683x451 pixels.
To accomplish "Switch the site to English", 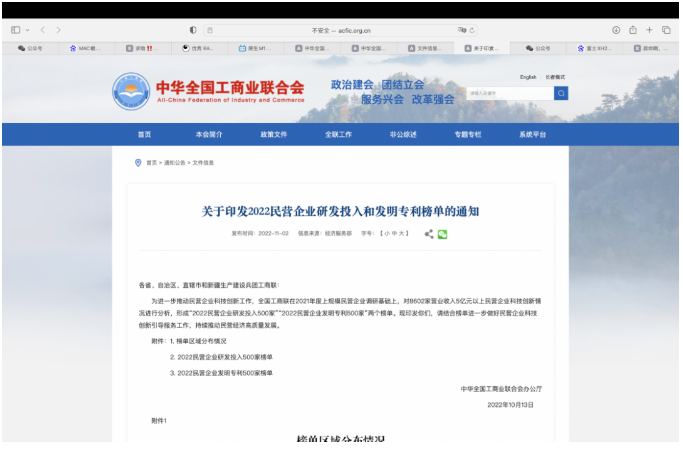I will coord(528,77).
